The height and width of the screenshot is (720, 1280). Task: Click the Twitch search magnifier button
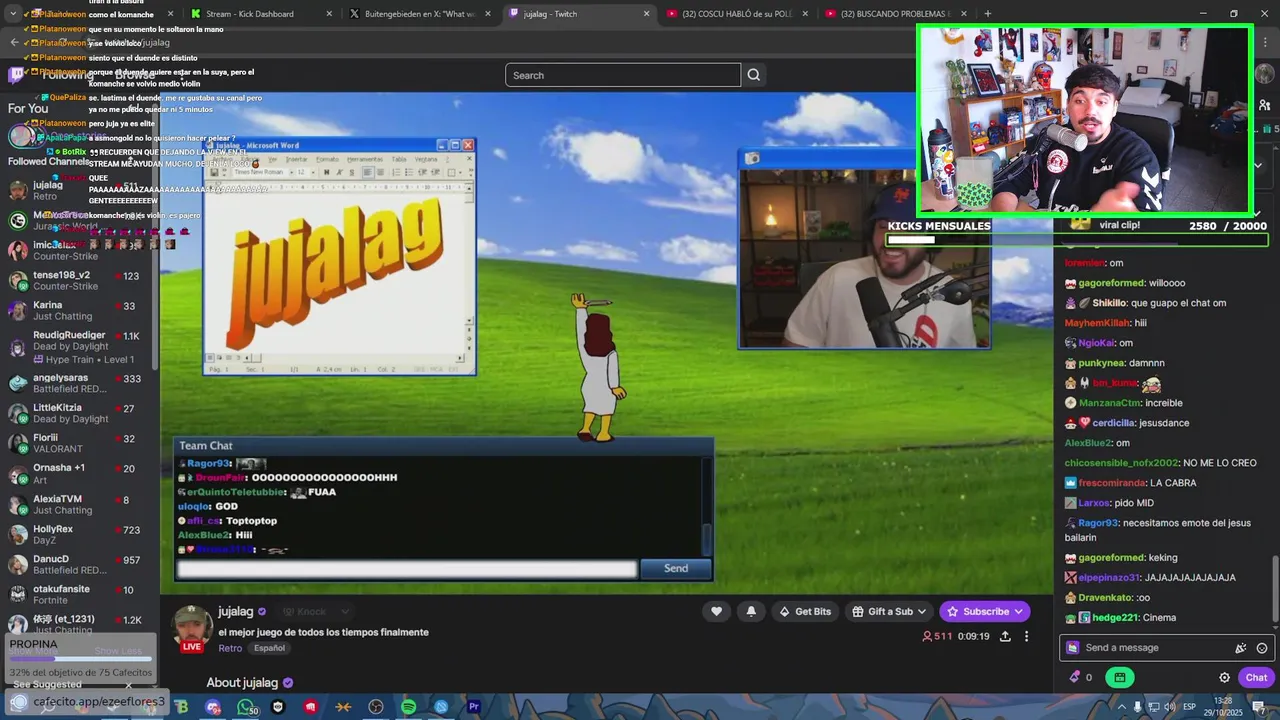pyautogui.click(x=754, y=75)
